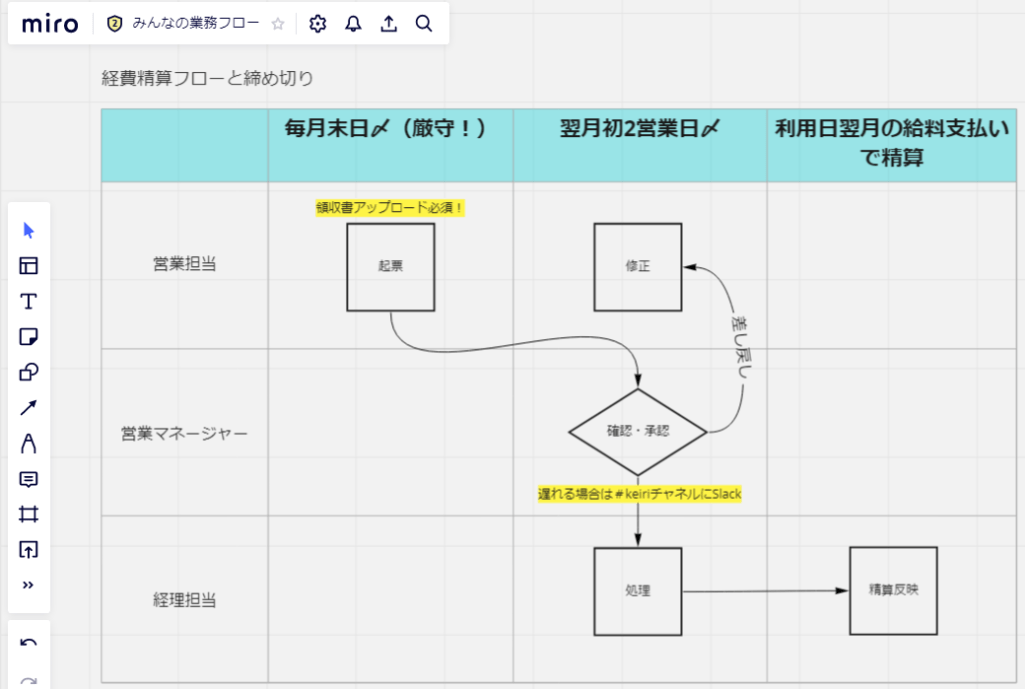
Task: Click the Undo arrow button
Action: (28, 643)
